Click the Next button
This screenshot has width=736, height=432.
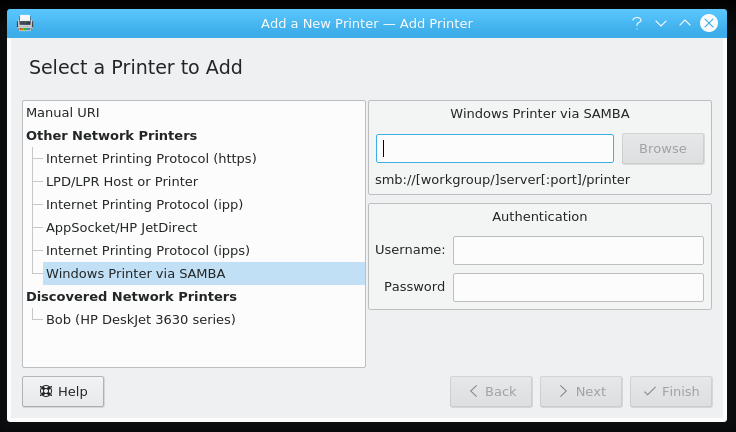point(581,391)
